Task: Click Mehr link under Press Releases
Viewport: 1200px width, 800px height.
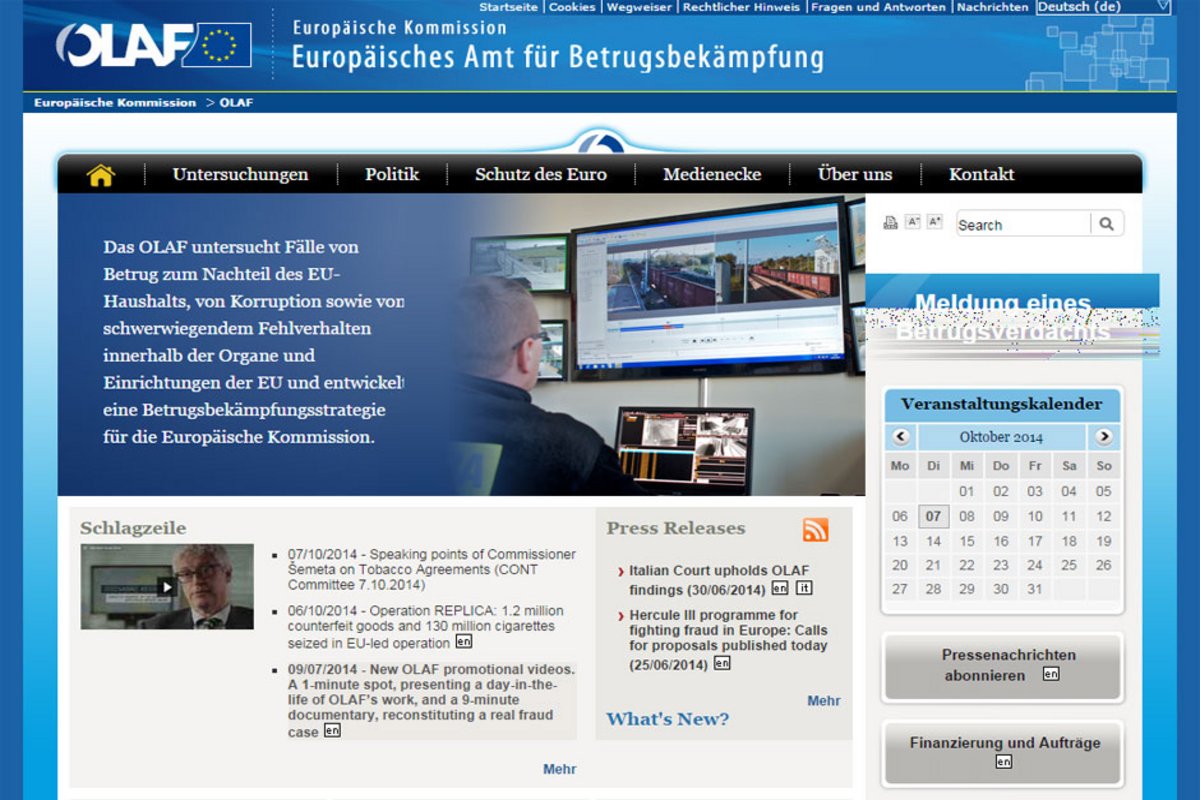Action: tap(823, 701)
